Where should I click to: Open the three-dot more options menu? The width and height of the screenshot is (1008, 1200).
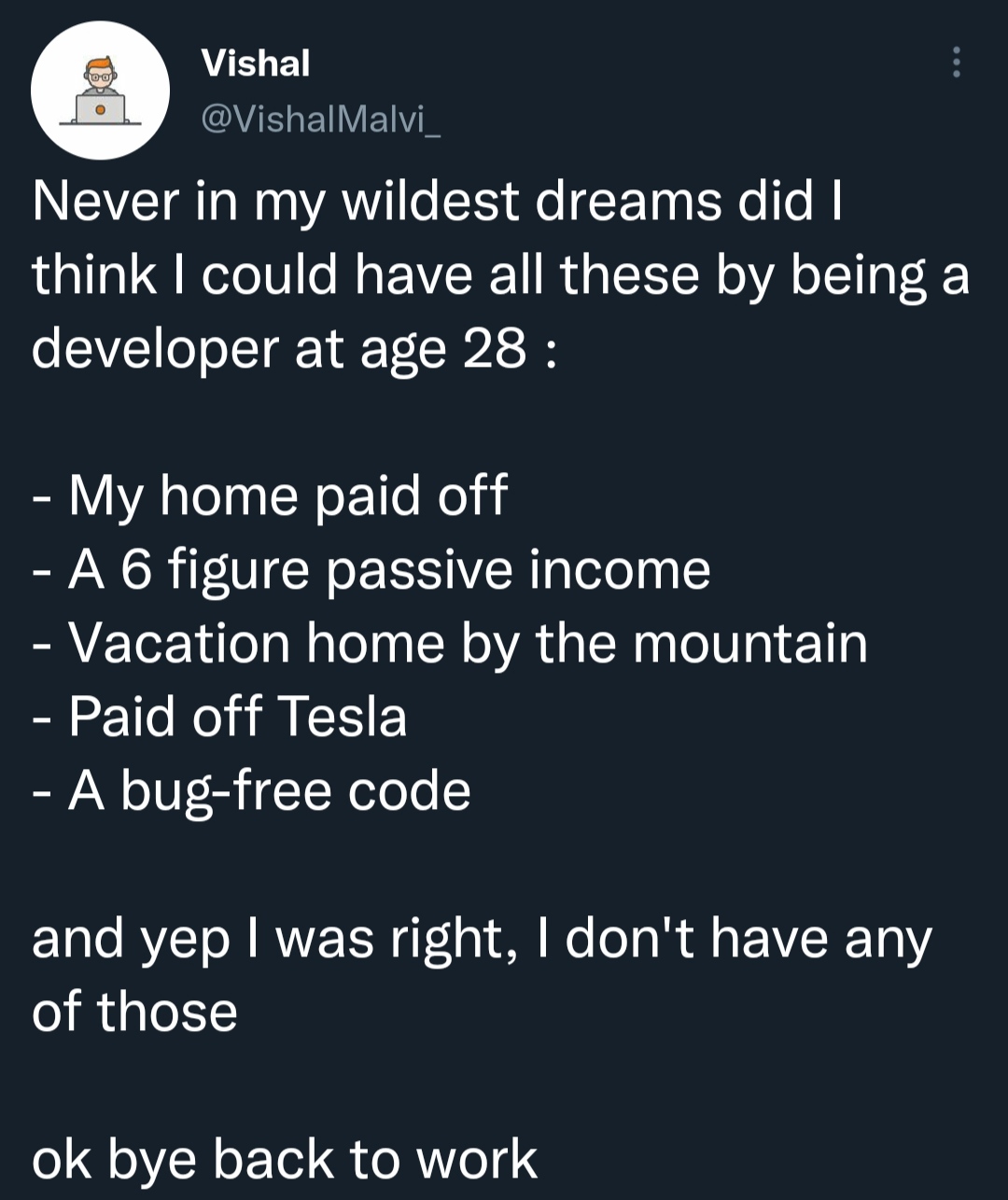click(956, 62)
